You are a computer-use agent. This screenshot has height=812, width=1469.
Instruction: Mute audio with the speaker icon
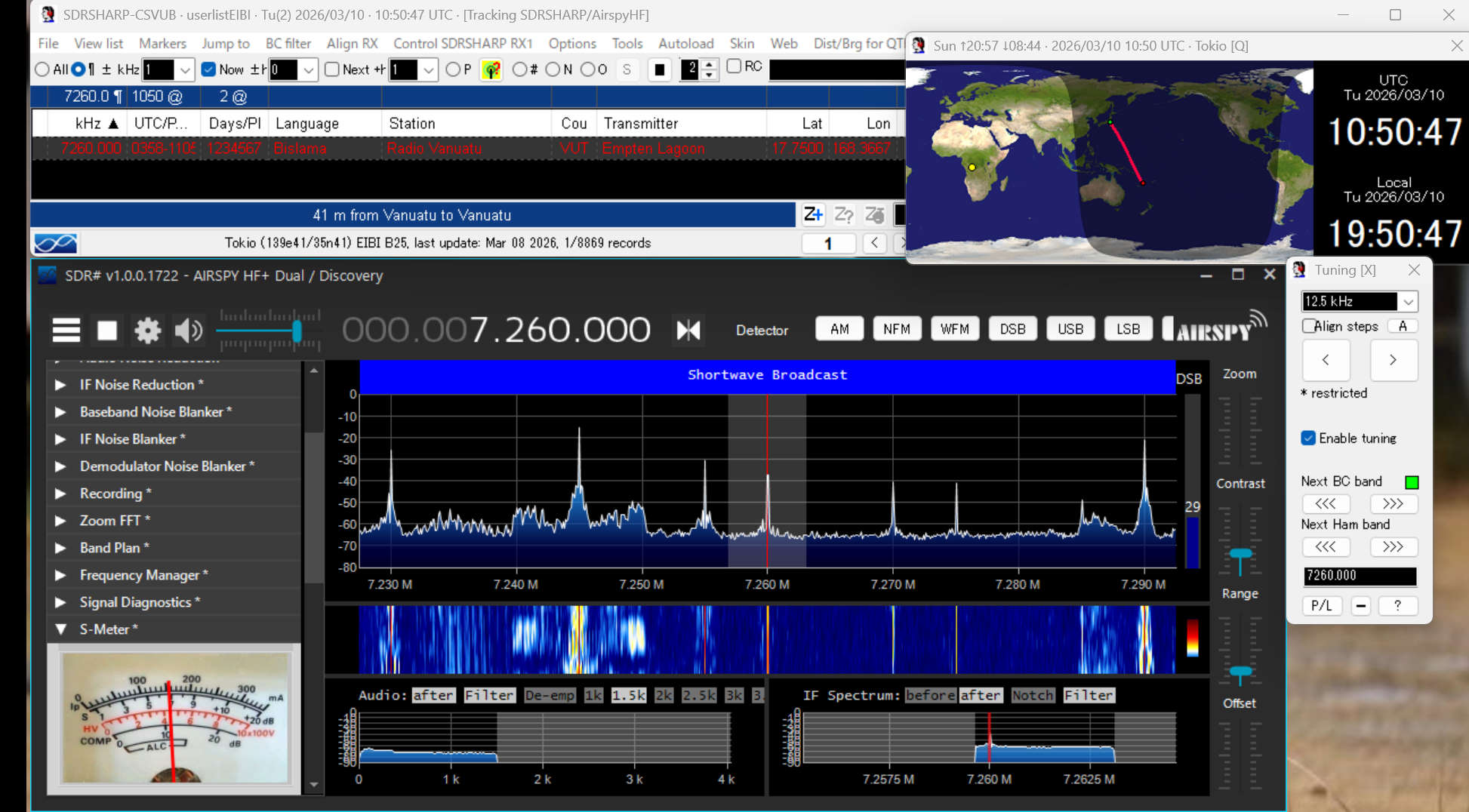click(188, 330)
